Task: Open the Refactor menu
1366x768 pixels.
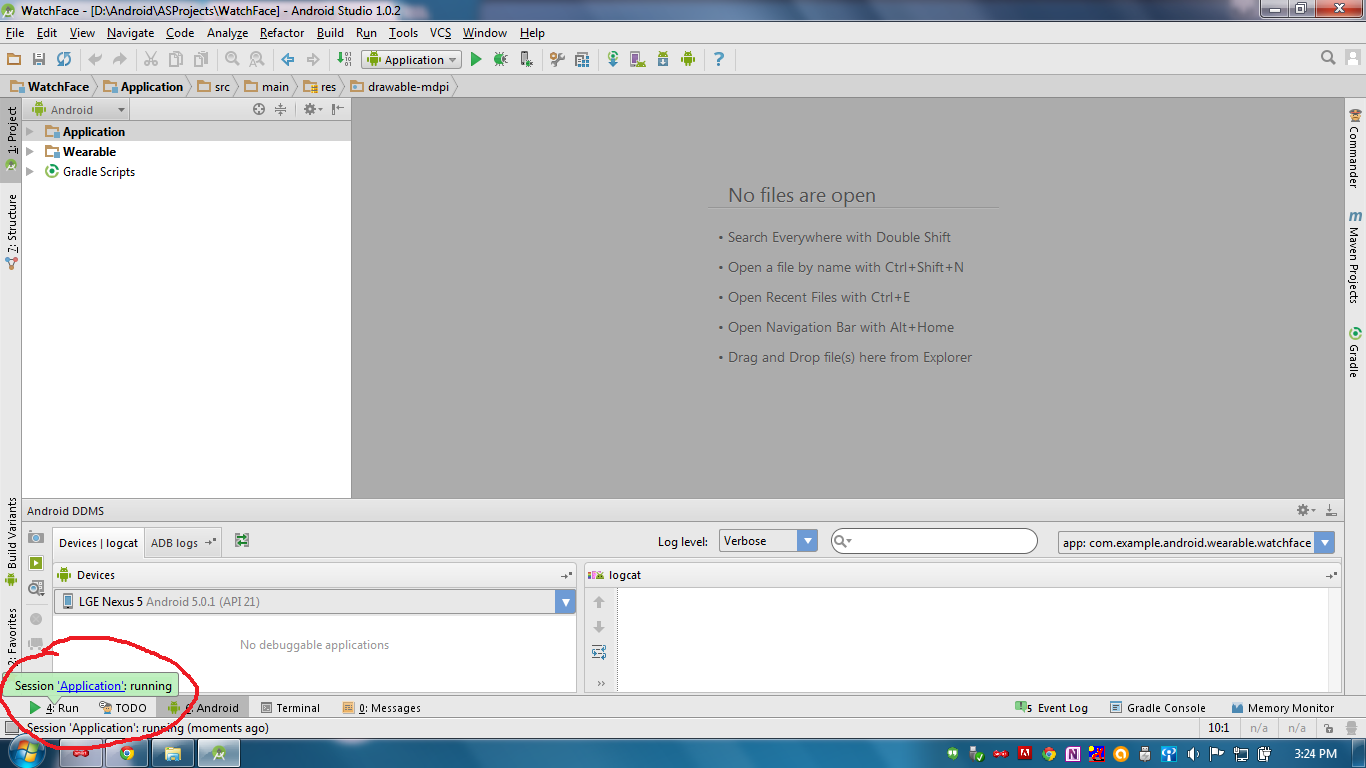Action: click(x=282, y=33)
